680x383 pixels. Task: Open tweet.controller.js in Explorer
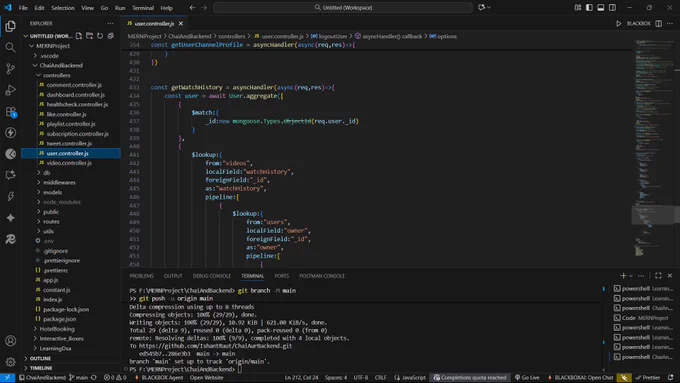coord(69,143)
